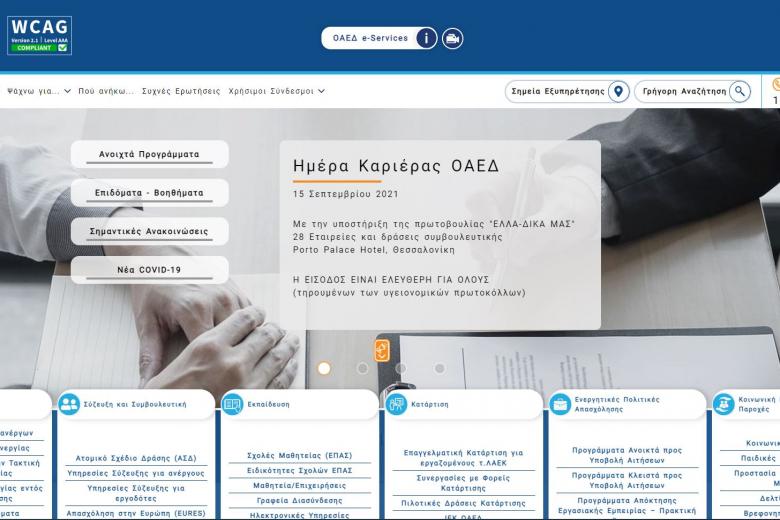The image size is (780, 520).
Task: Click the Porto Palace Hotel, Θεσσαλονίκη text
Action: (x=374, y=250)
